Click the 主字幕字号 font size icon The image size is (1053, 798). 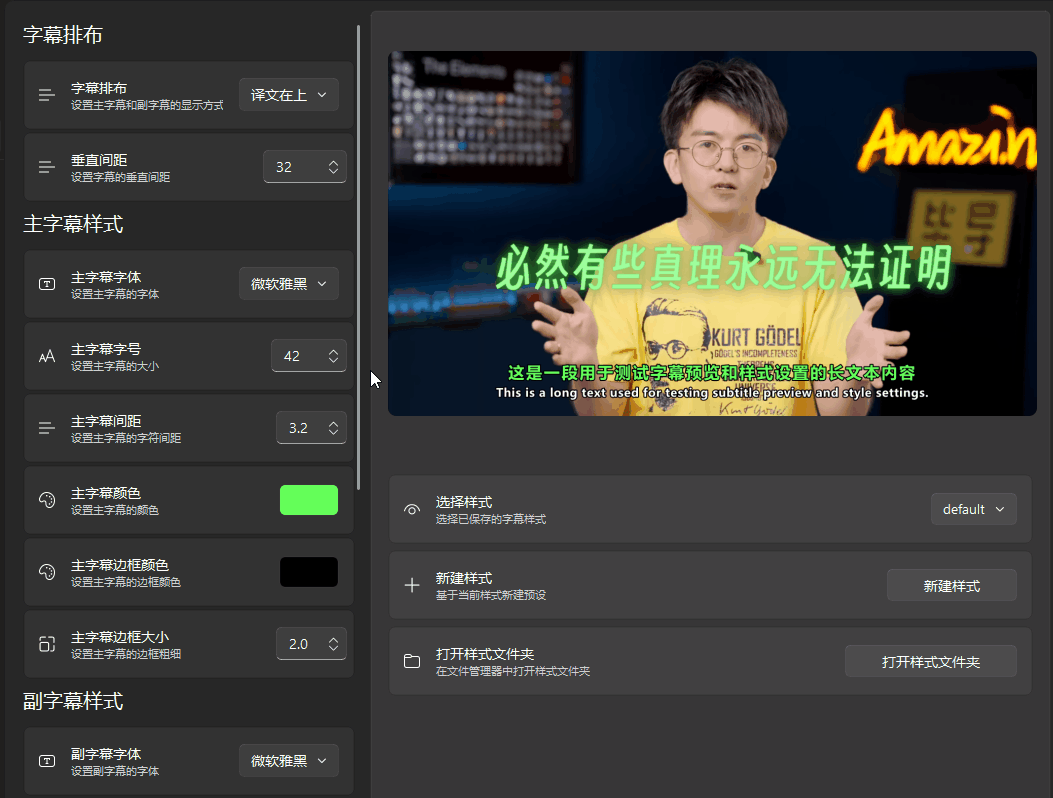point(47,356)
